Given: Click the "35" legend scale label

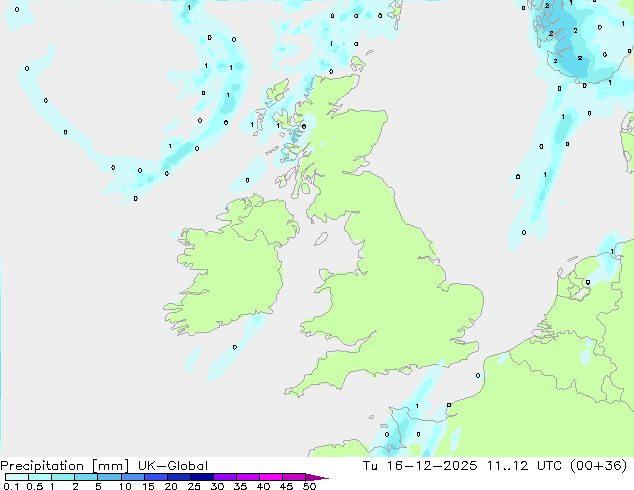Looking at the screenshot, I should pos(240,486).
